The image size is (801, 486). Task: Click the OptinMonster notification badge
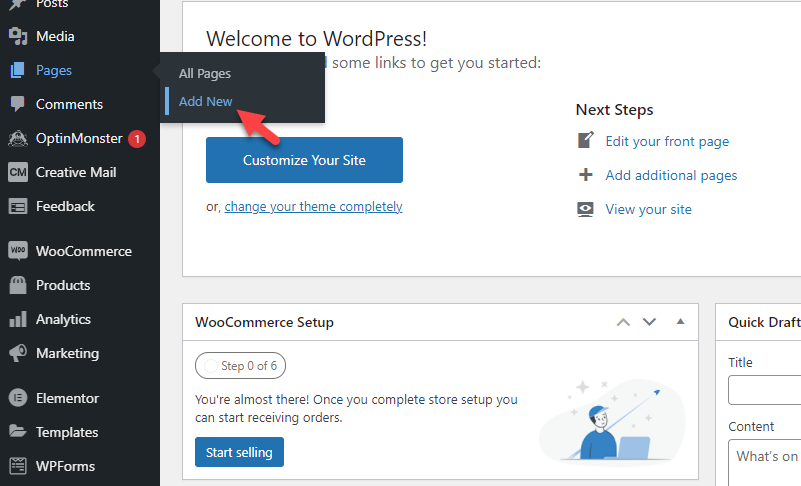pyautogui.click(x=137, y=139)
